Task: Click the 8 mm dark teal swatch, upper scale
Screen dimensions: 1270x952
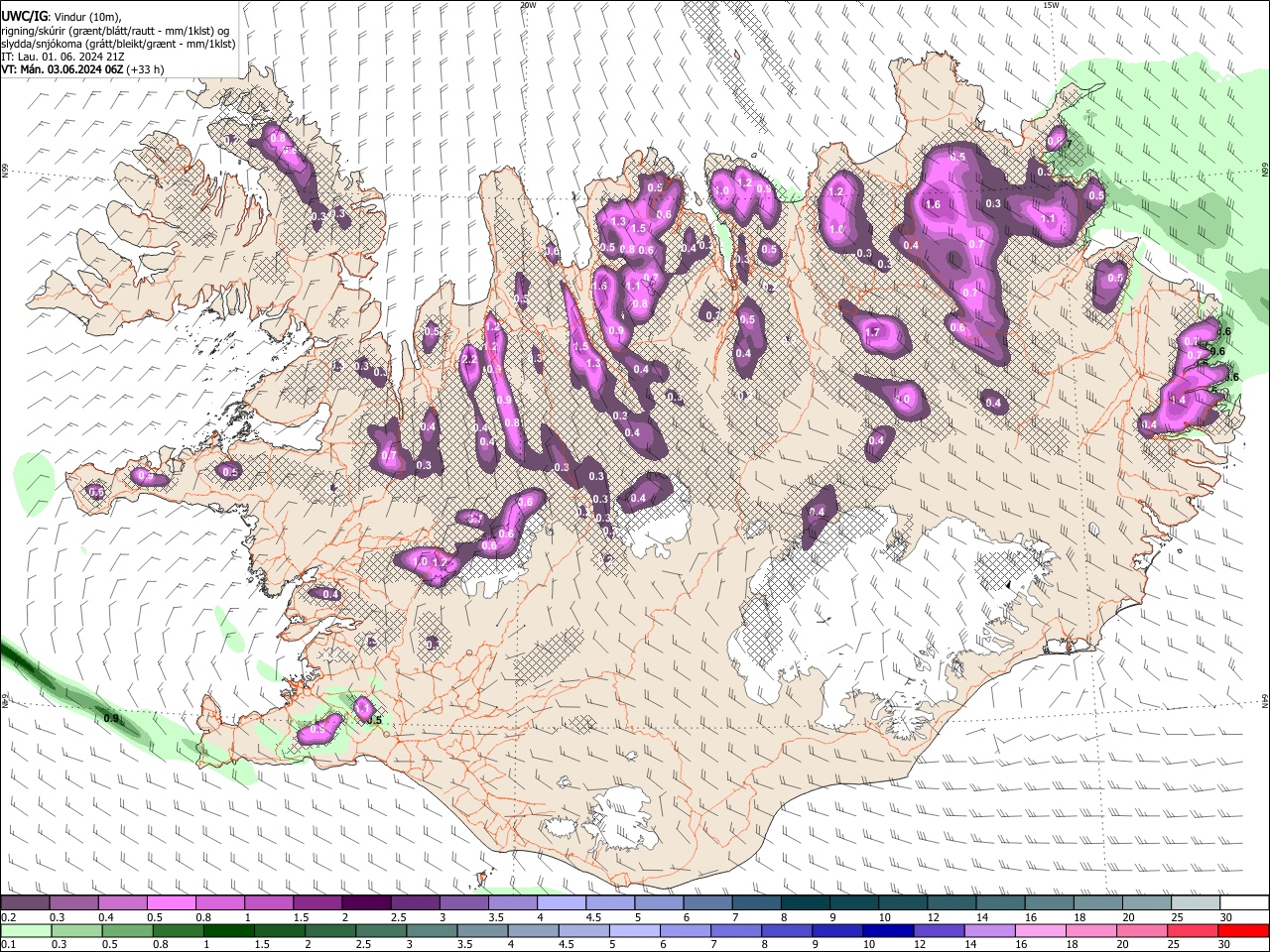Action: point(806,903)
